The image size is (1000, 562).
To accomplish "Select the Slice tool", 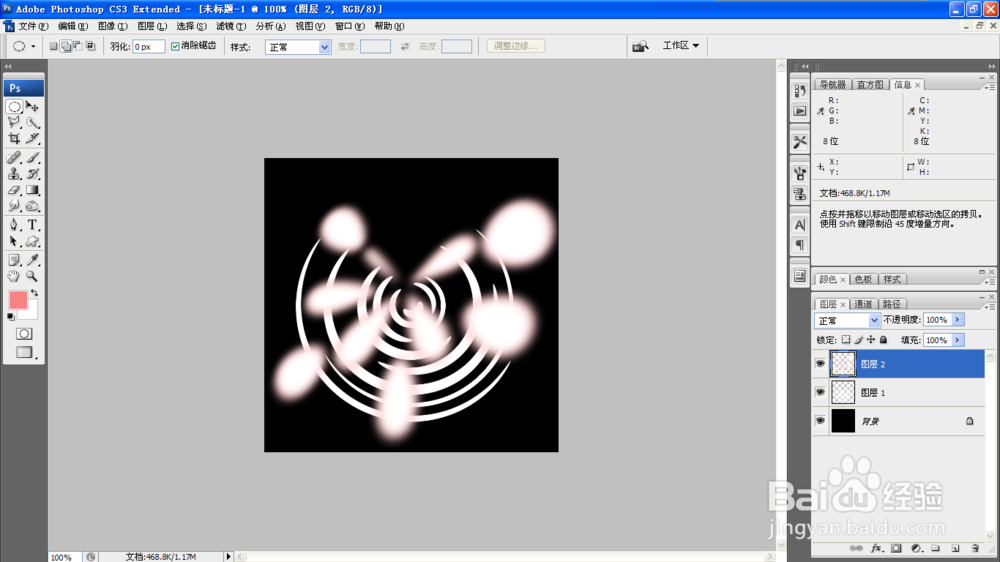I will [x=33, y=138].
